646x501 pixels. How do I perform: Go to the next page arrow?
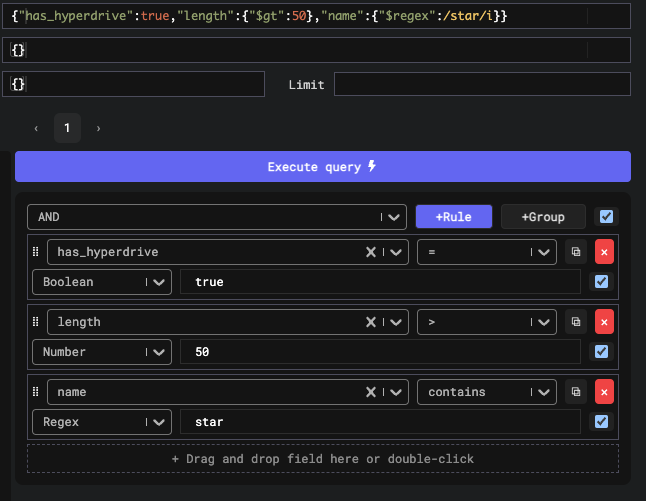pos(98,128)
